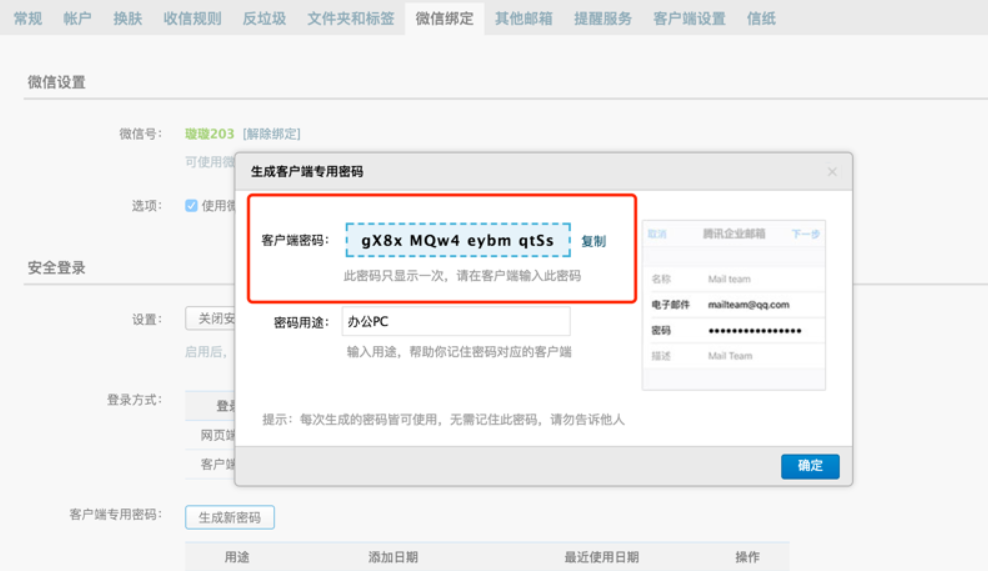Toggle the 选项 checkbox under 微信设置

click(191, 206)
